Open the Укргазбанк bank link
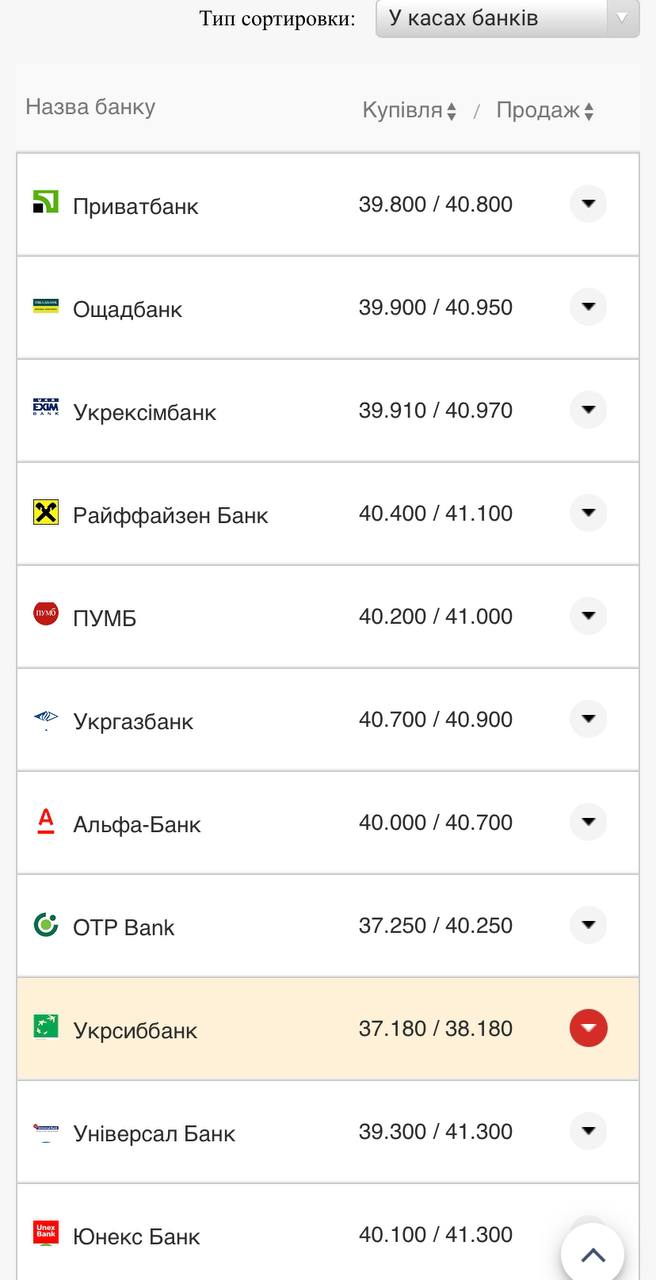Viewport: 656px width, 1280px height. pyautogui.click(x=133, y=721)
